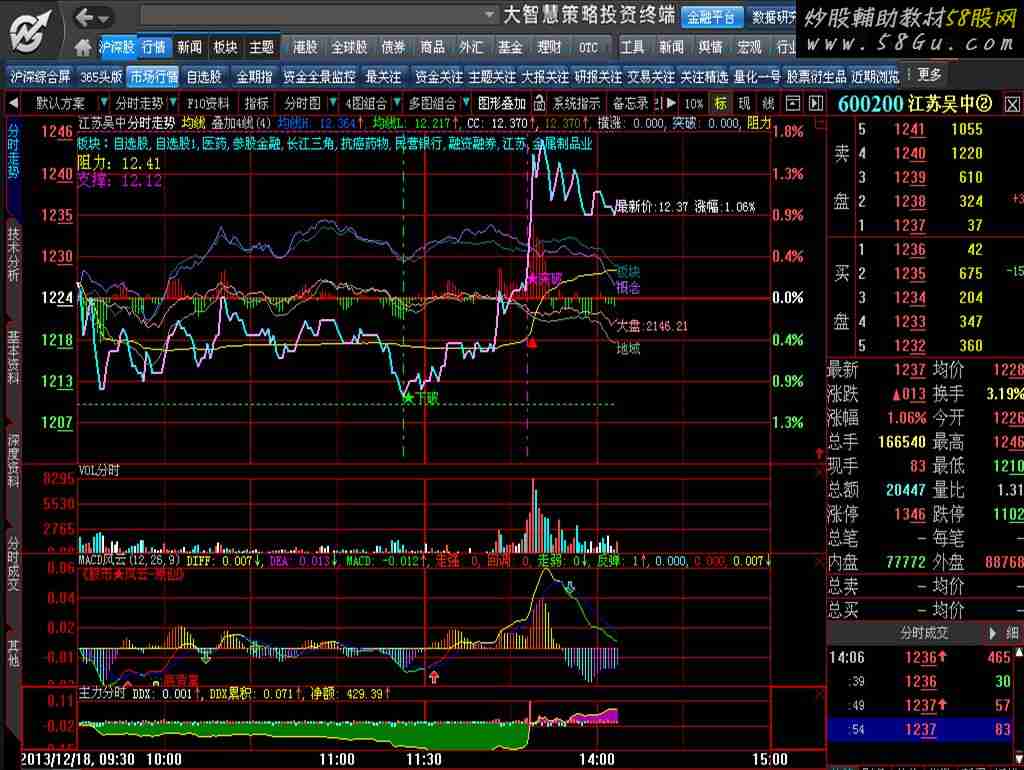Screen dimensions: 1024x770
Task: Open the home page via the house icon
Action: pyautogui.click(x=83, y=47)
